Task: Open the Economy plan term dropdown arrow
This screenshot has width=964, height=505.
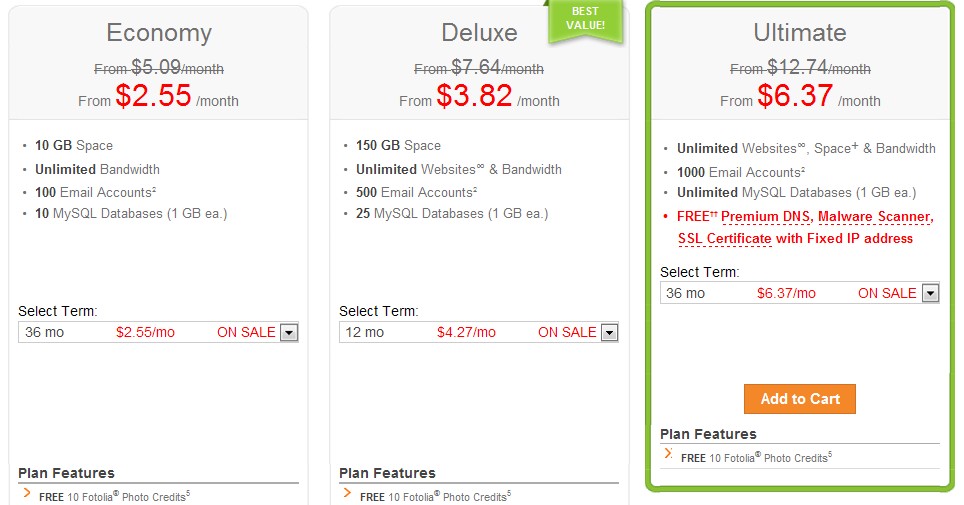Action: point(289,333)
